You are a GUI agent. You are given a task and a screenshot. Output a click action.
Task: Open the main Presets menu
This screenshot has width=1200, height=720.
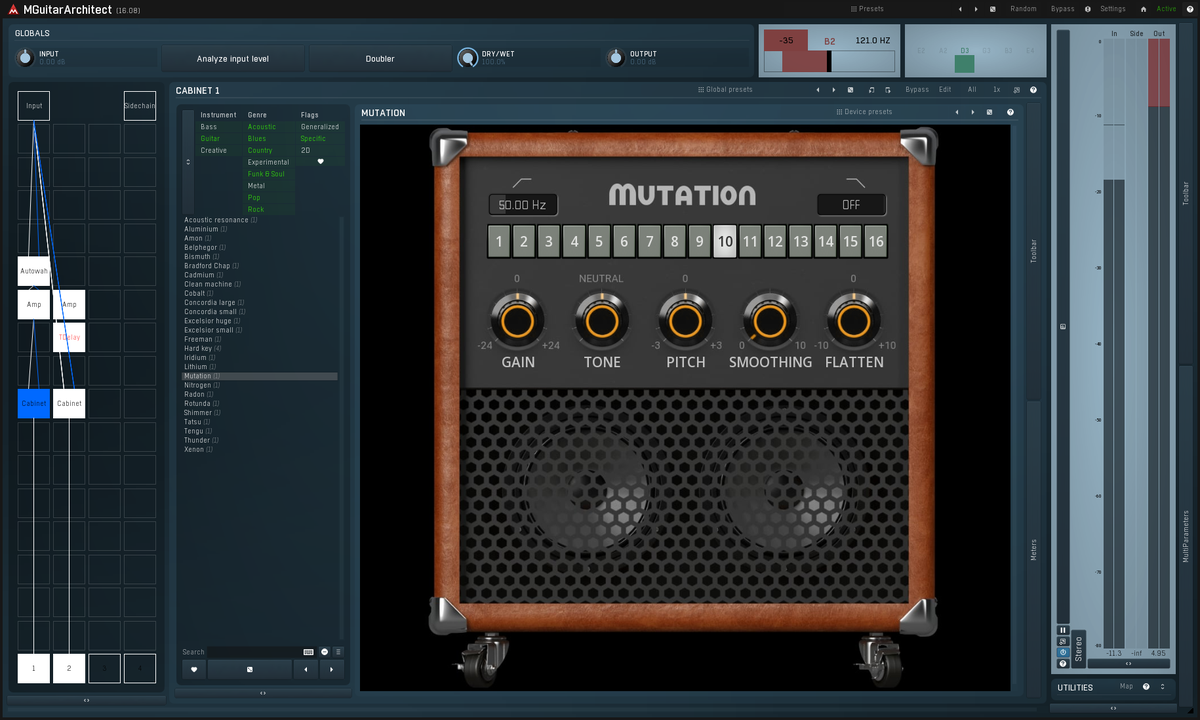[x=867, y=9]
